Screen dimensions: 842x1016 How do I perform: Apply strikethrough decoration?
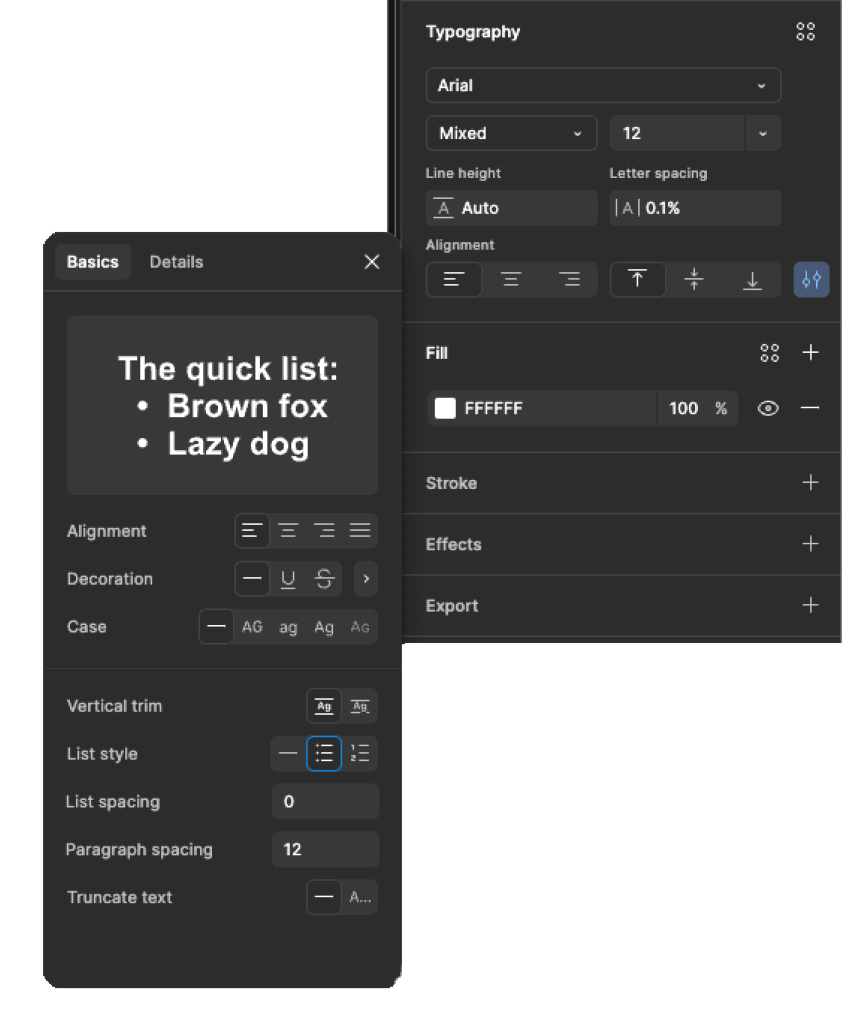tap(324, 579)
